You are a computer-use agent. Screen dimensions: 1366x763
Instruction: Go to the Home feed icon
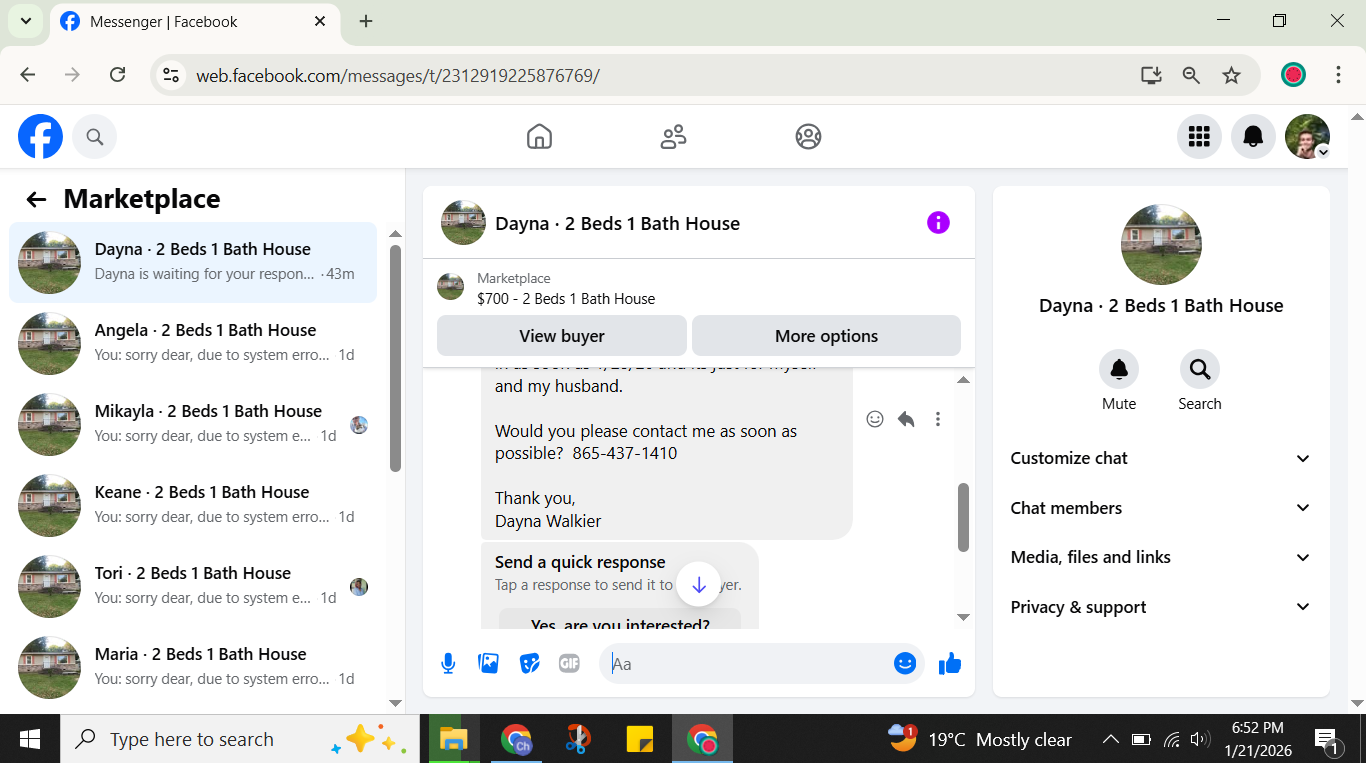(539, 137)
